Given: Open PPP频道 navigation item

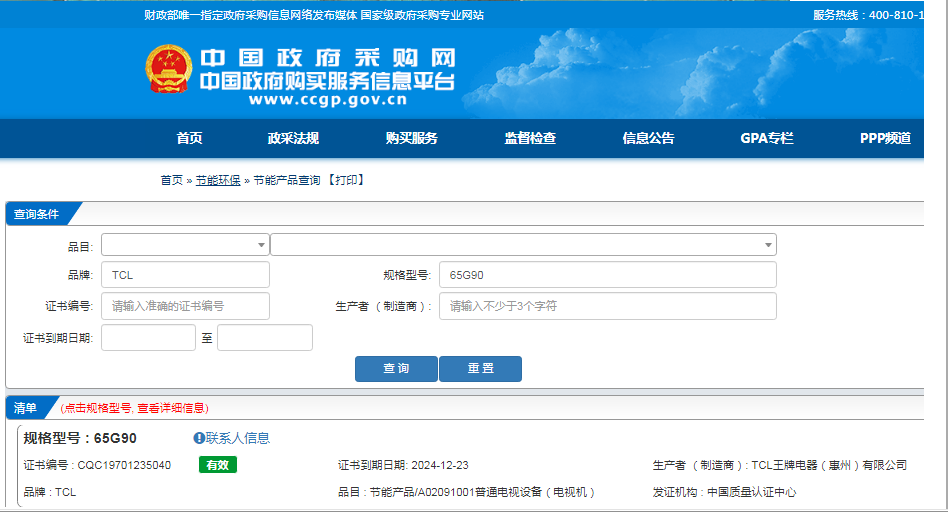Looking at the screenshot, I should 885,138.
